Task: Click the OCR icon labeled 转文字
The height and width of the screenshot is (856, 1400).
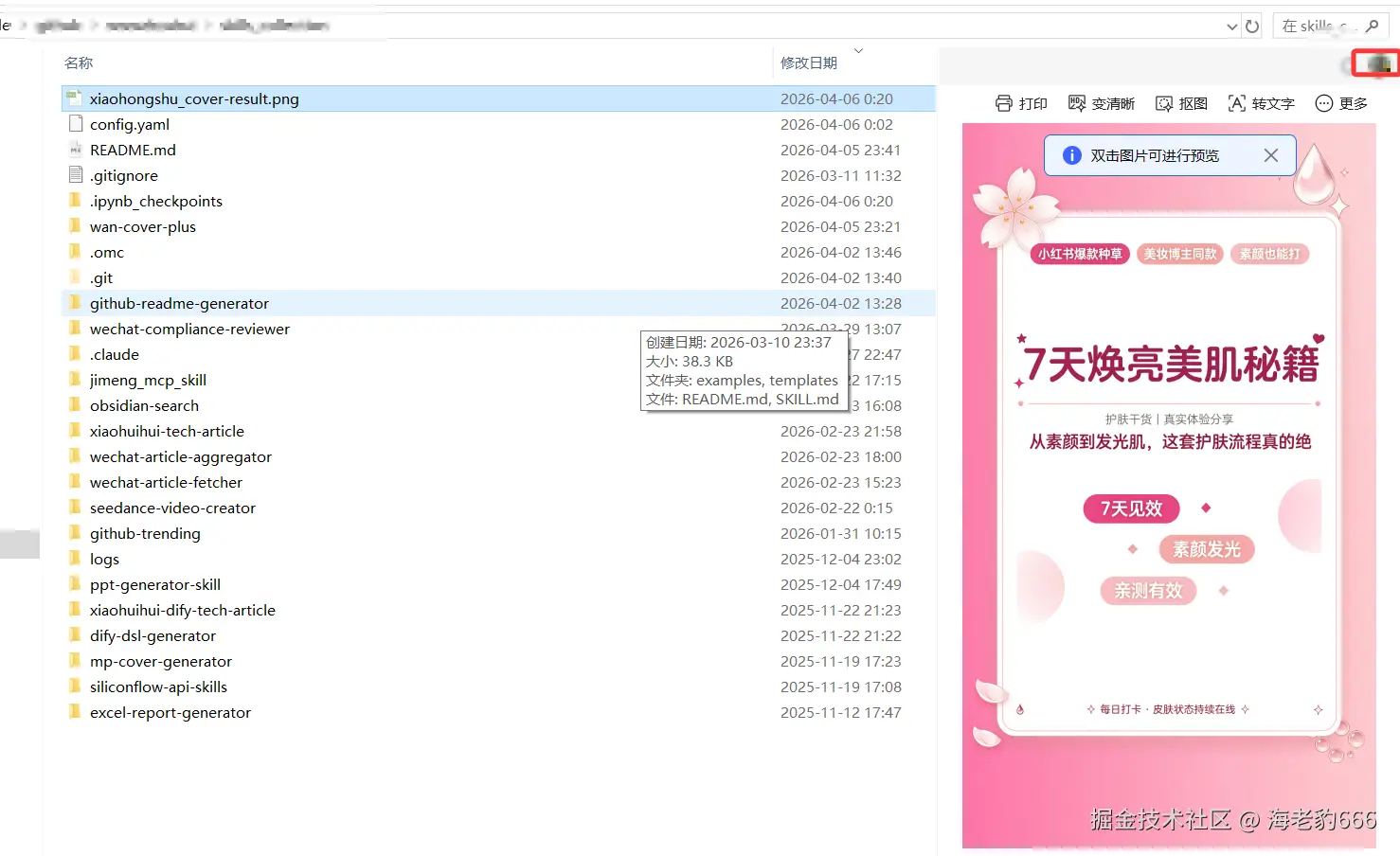Action: tap(1237, 103)
